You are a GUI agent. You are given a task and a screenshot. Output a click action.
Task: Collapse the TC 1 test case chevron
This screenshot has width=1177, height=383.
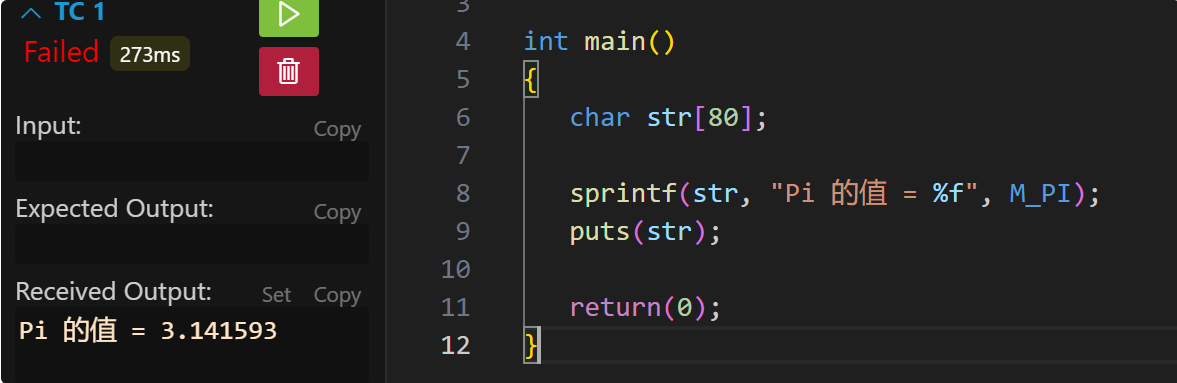point(31,14)
